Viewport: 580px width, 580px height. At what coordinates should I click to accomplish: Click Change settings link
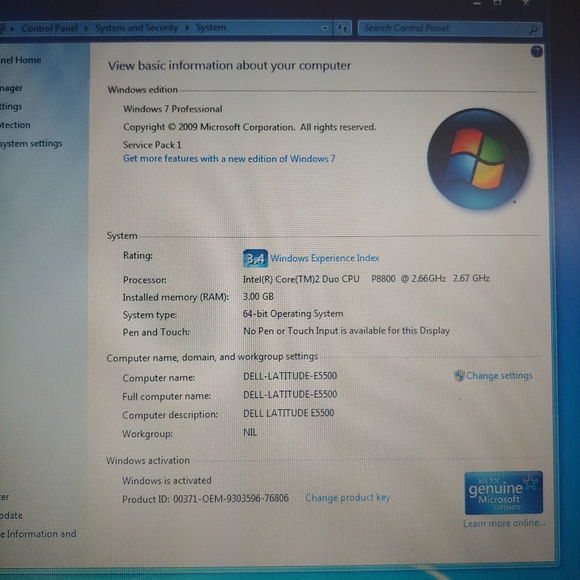click(x=499, y=375)
